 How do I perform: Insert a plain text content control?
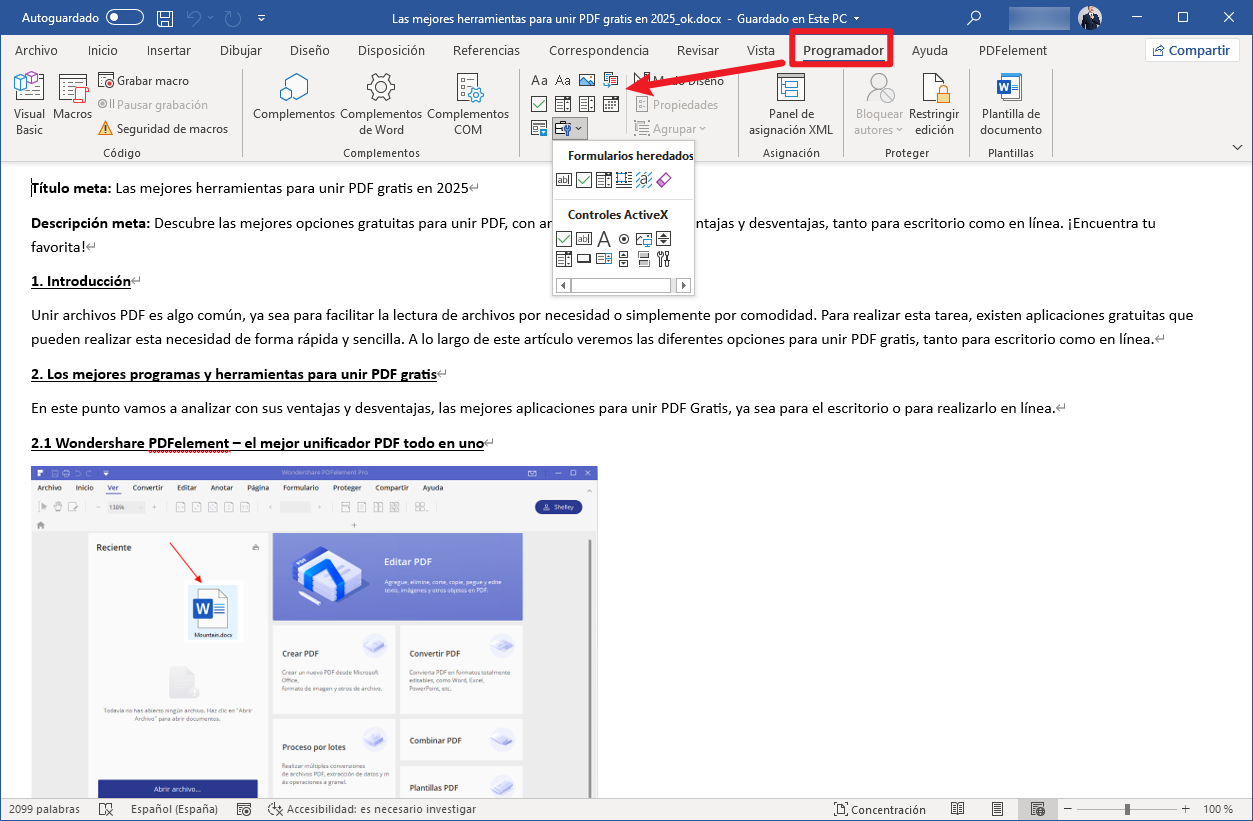(563, 80)
